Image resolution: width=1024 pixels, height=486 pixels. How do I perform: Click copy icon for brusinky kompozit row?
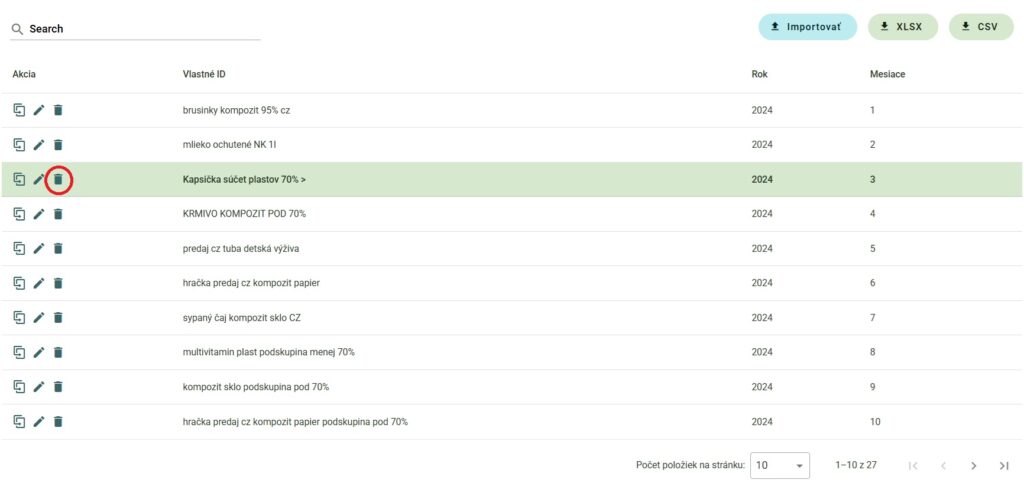19,110
